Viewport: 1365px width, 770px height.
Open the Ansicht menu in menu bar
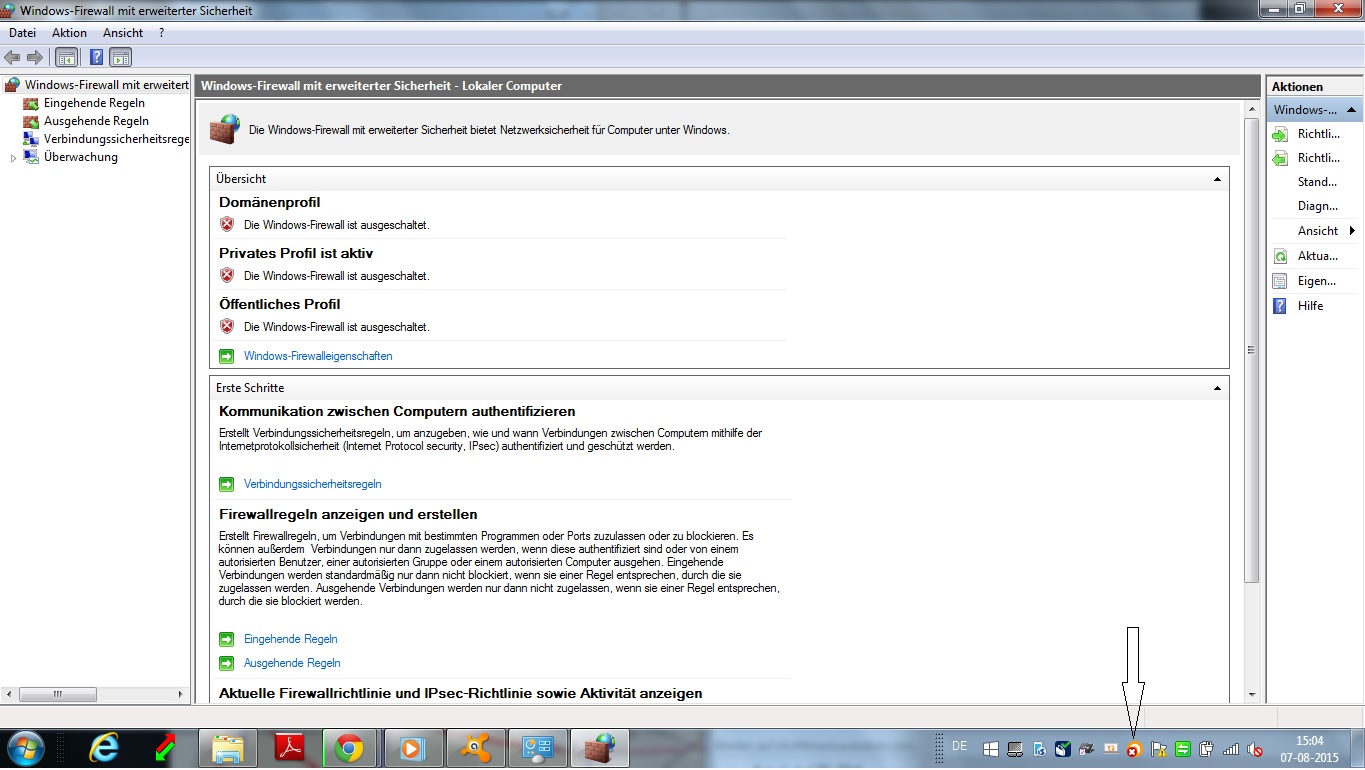click(x=123, y=33)
